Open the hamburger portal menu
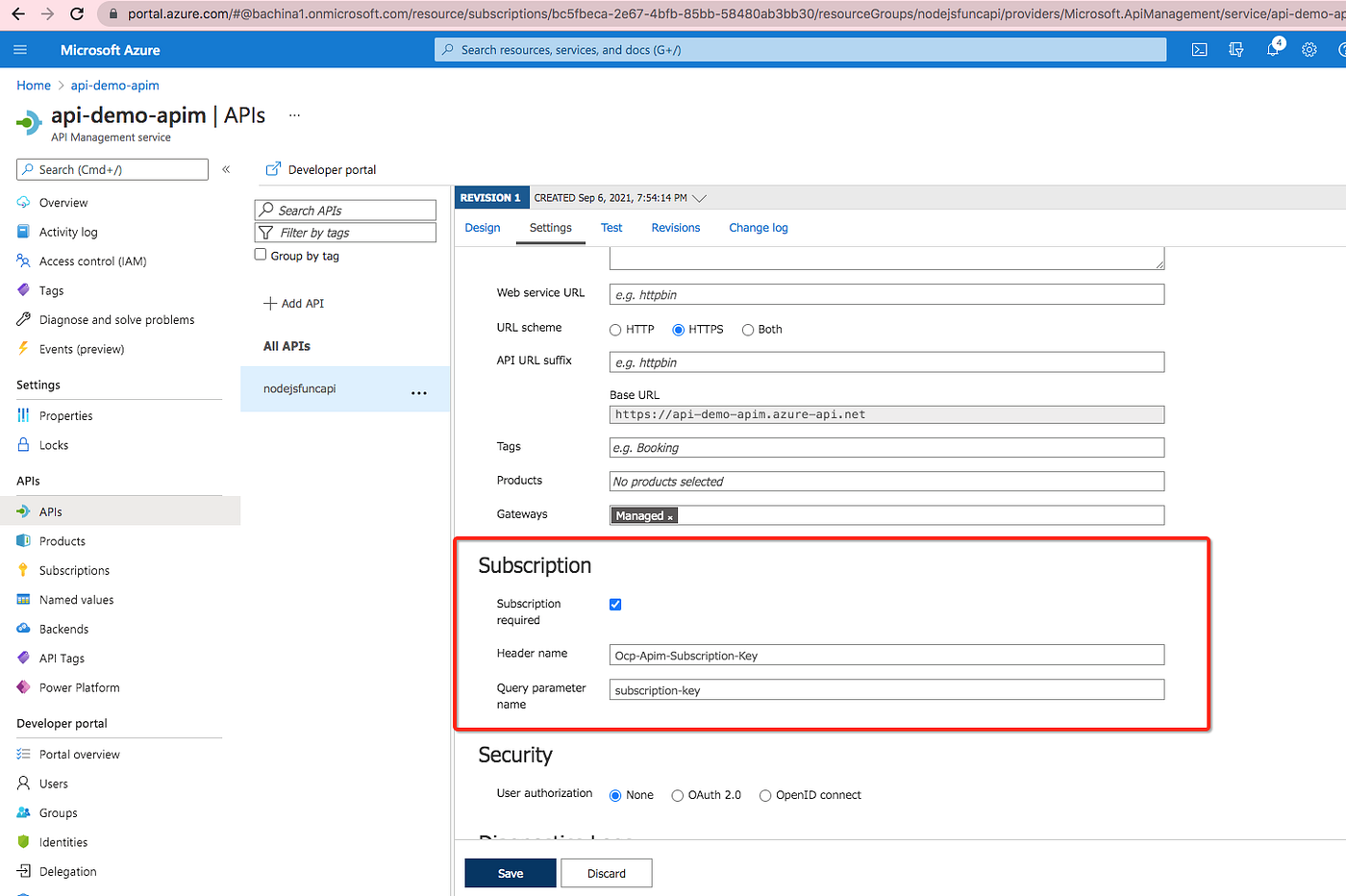The height and width of the screenshot is (896, 1346). point(20,49)
